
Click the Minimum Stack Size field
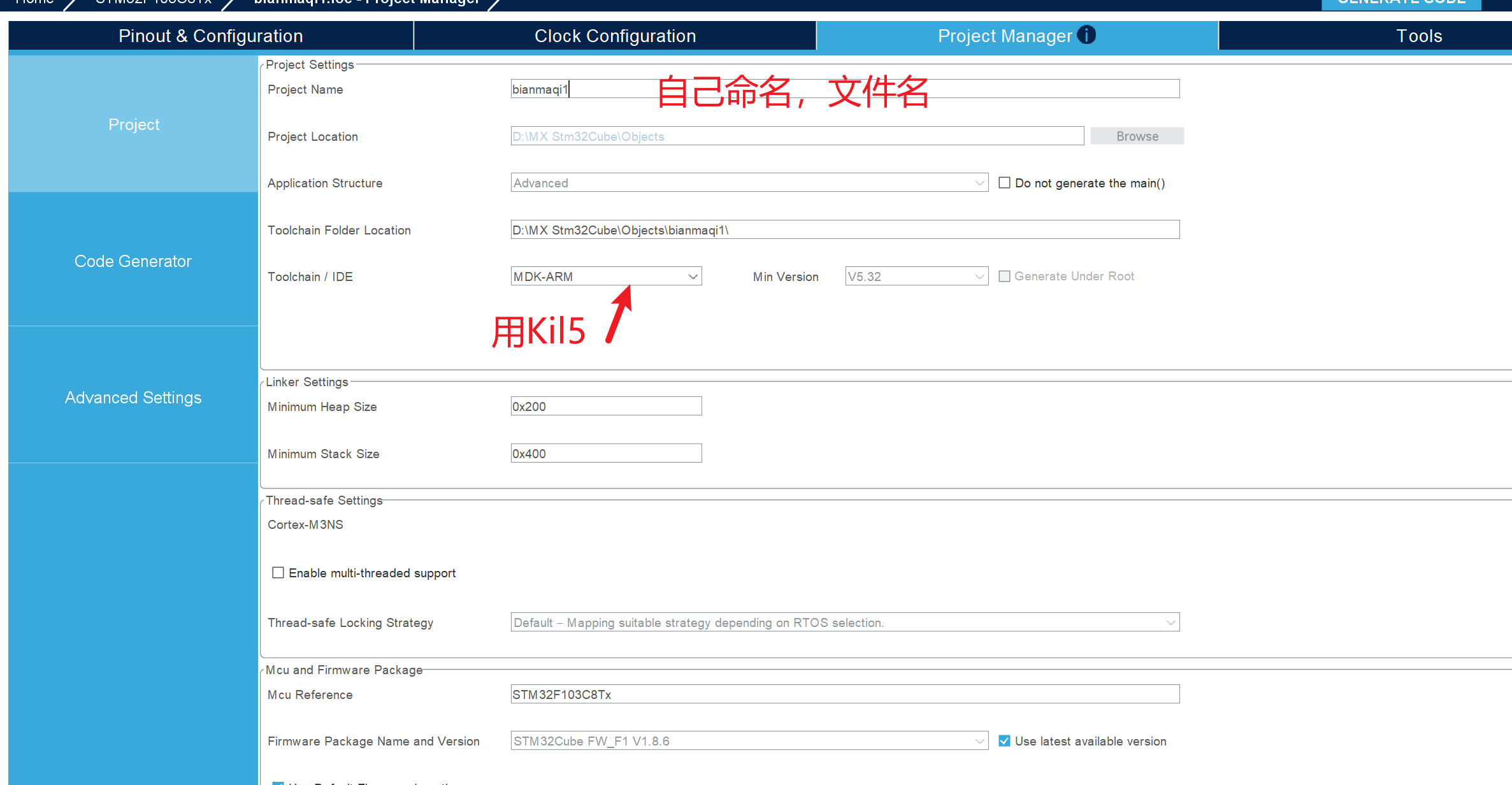[606, 454]
